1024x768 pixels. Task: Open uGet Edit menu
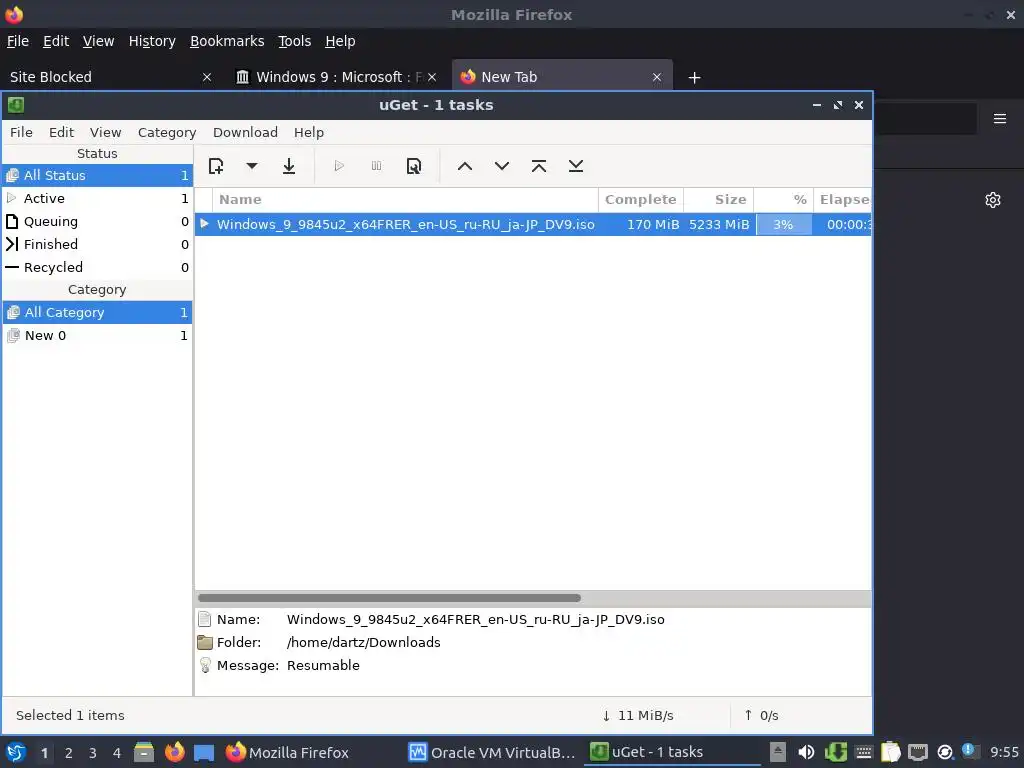click(61, 133)
